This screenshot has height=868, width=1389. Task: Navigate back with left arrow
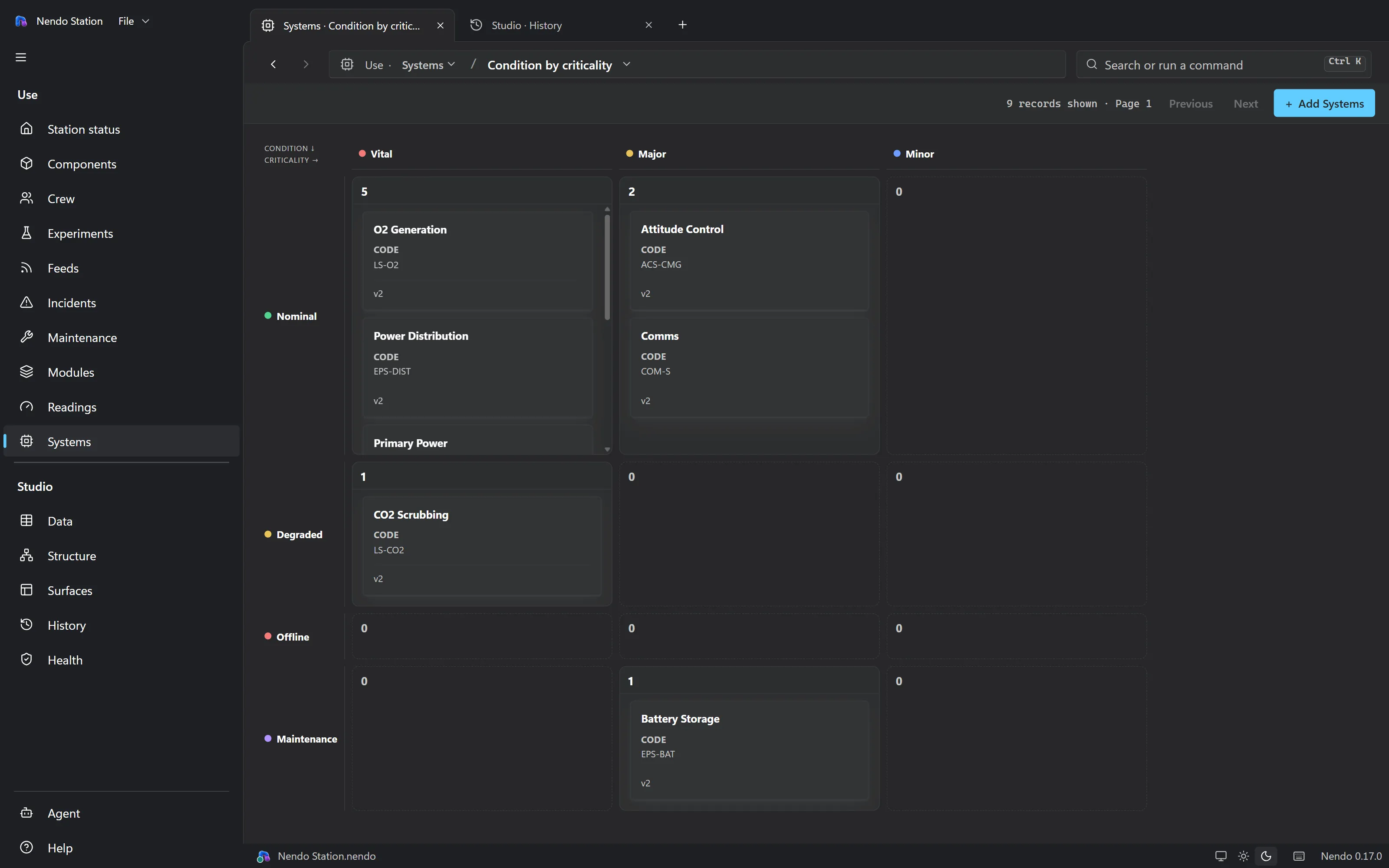click(273, 64)
